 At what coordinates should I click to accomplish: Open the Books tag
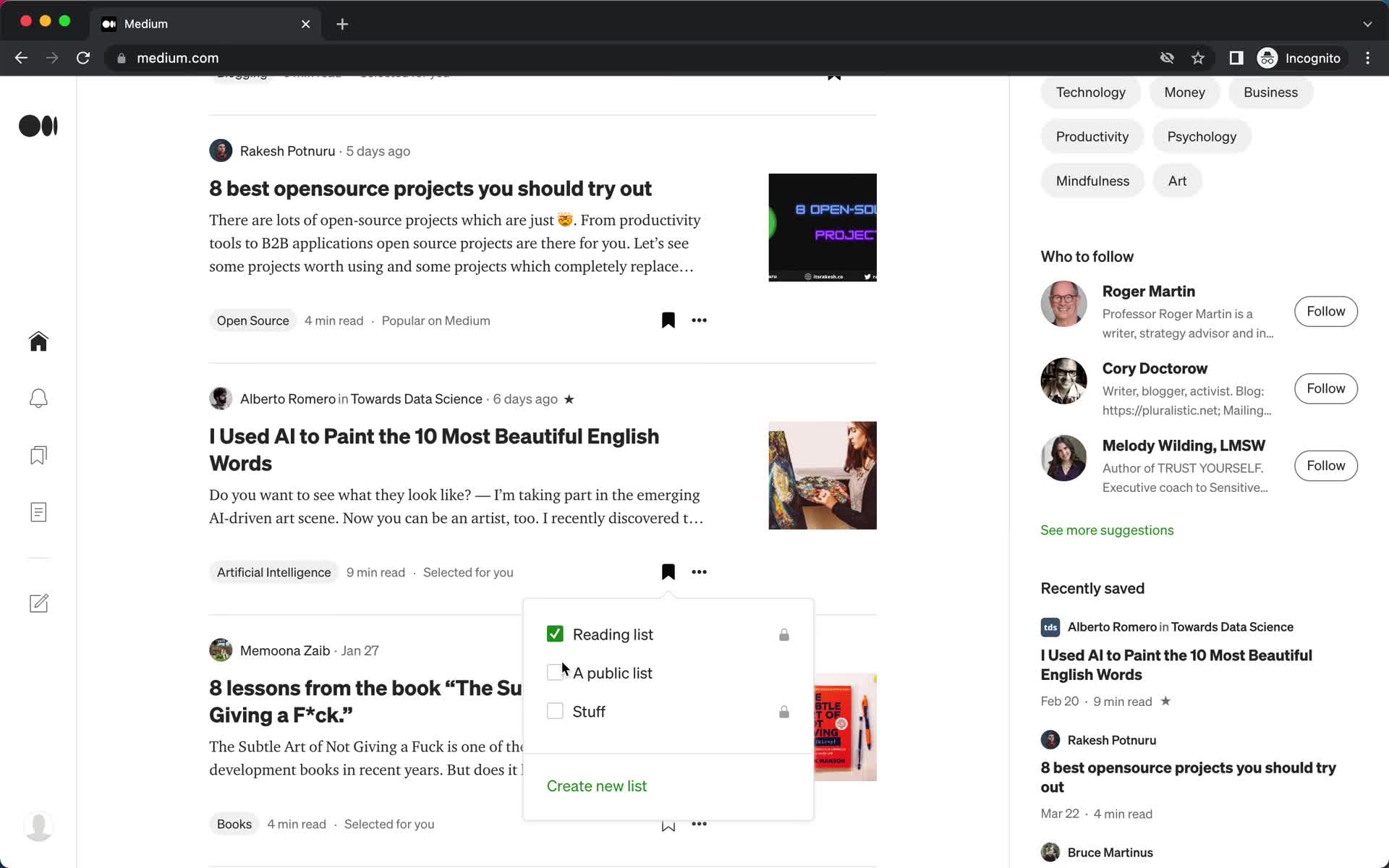pyautogui.click(x=234, y=824)
